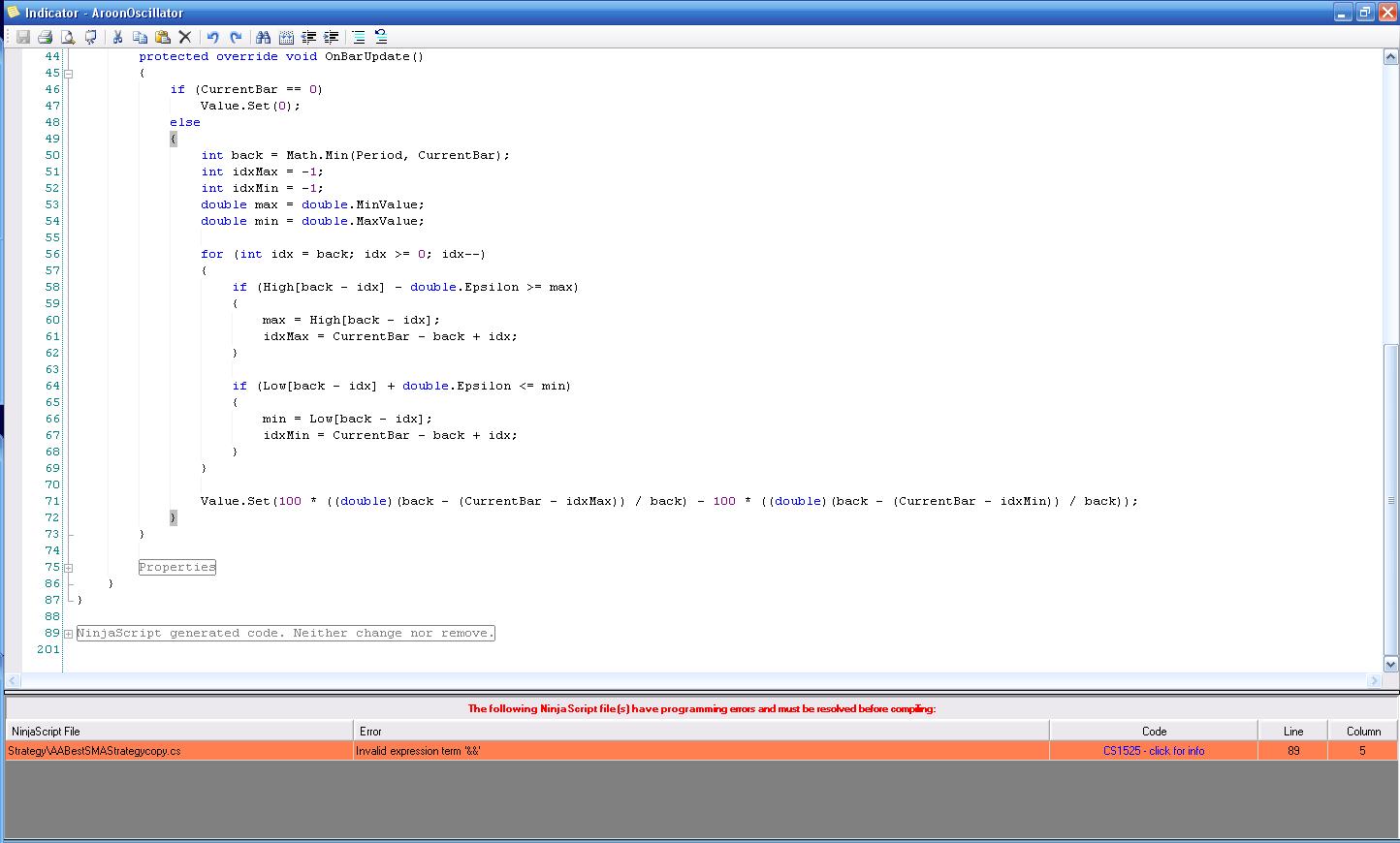Viewport: 1400px width, 843px height.
Task: Undo the last edit
Action: (x=212, y=37)
